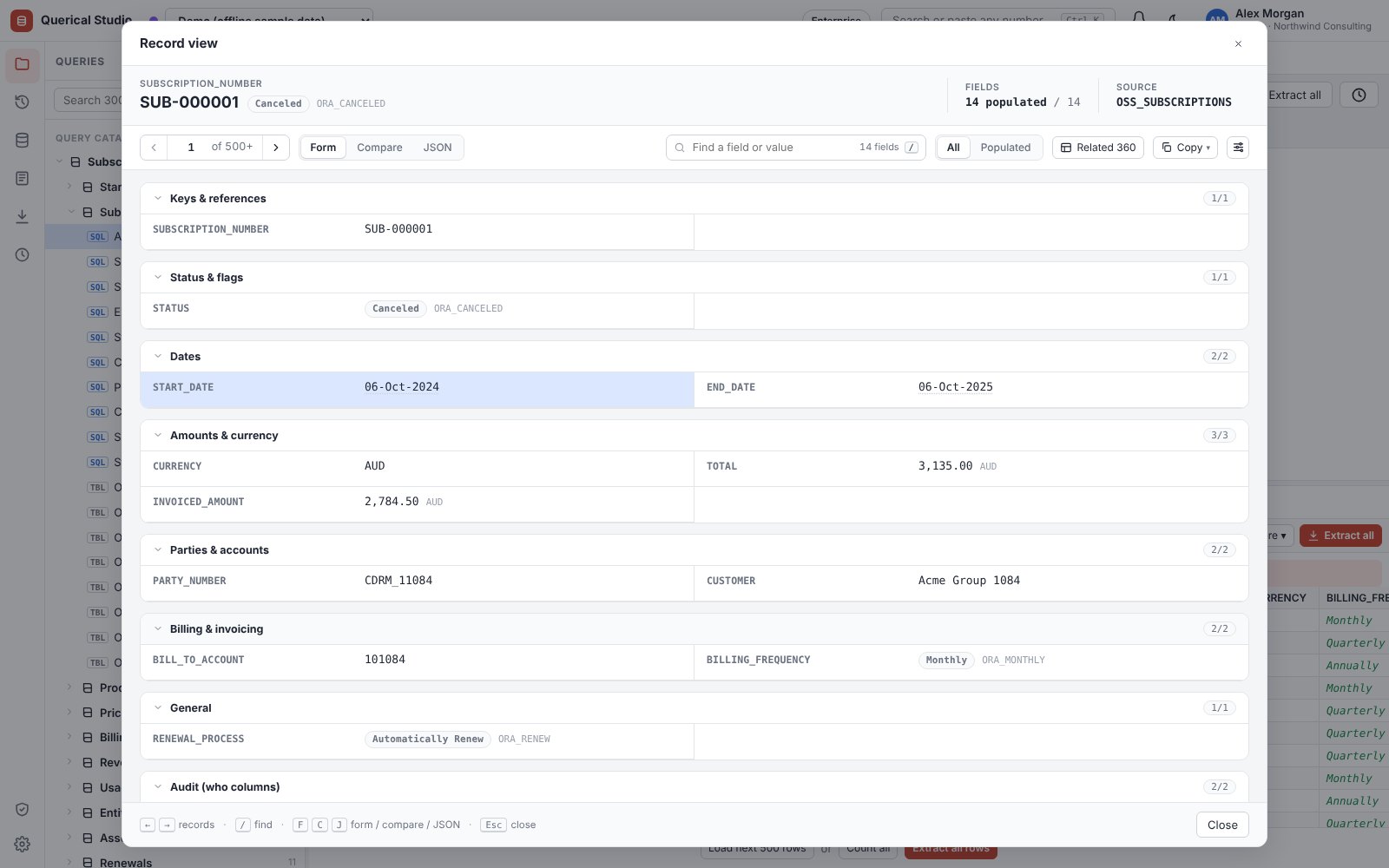Image resolution: width=1389 pixels, height=868 pixels.
Task: Show only Populated fields
Action: (1005, 148)
